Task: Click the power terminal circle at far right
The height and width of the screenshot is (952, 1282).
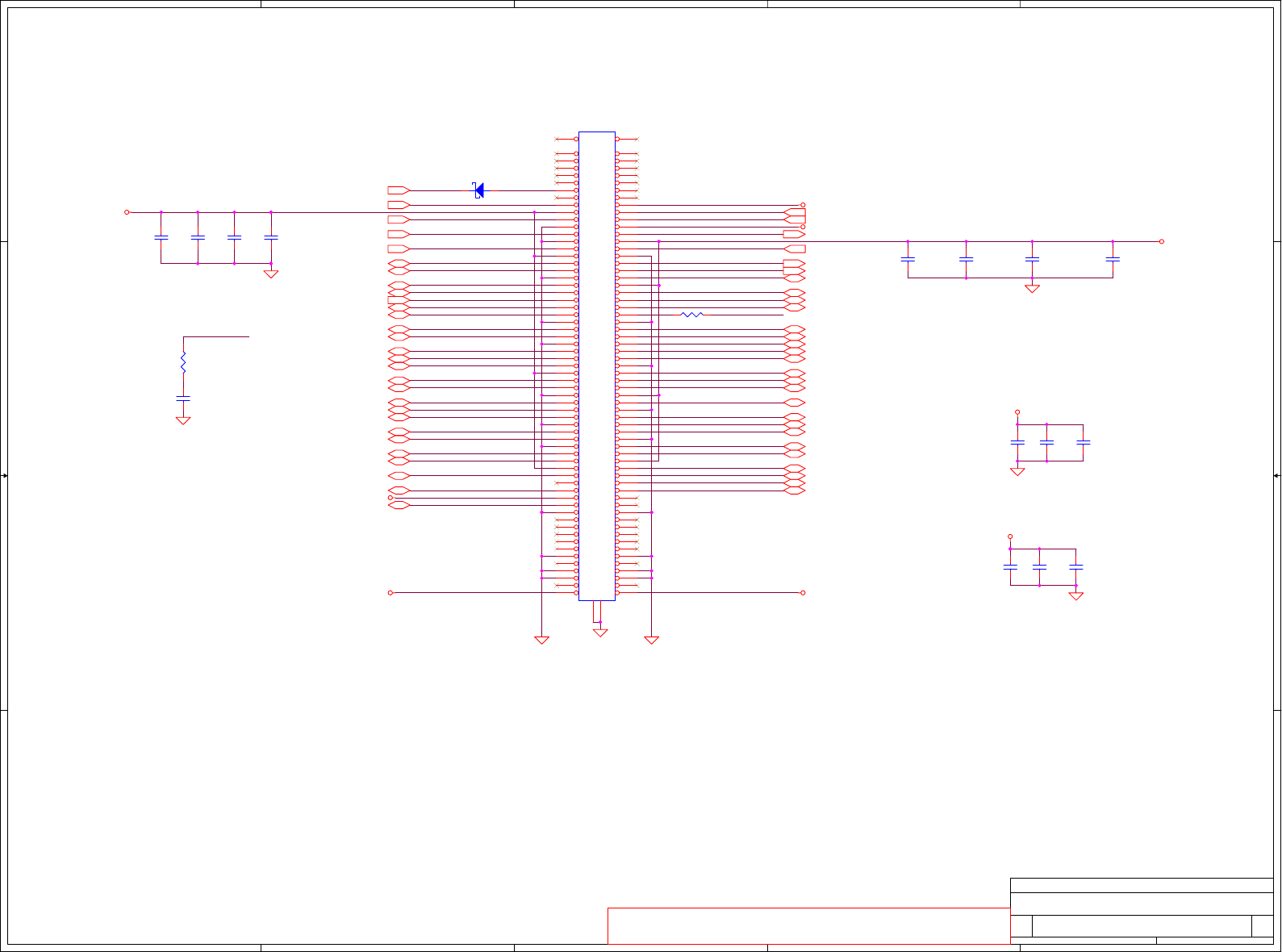Action: pos(1162,241)
